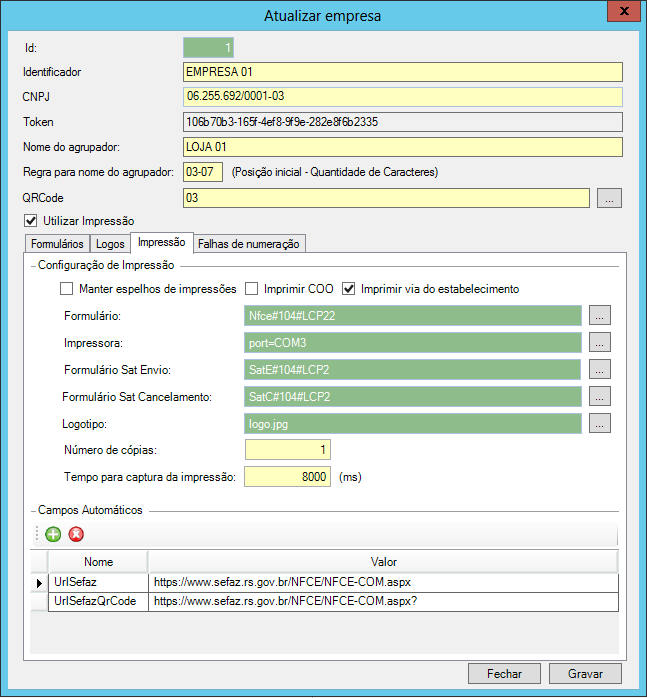Image resolution: width=647 pixels, height=698 pixels.
Task: Enable Manter espelhos de impressões
Action: [67, 289]
